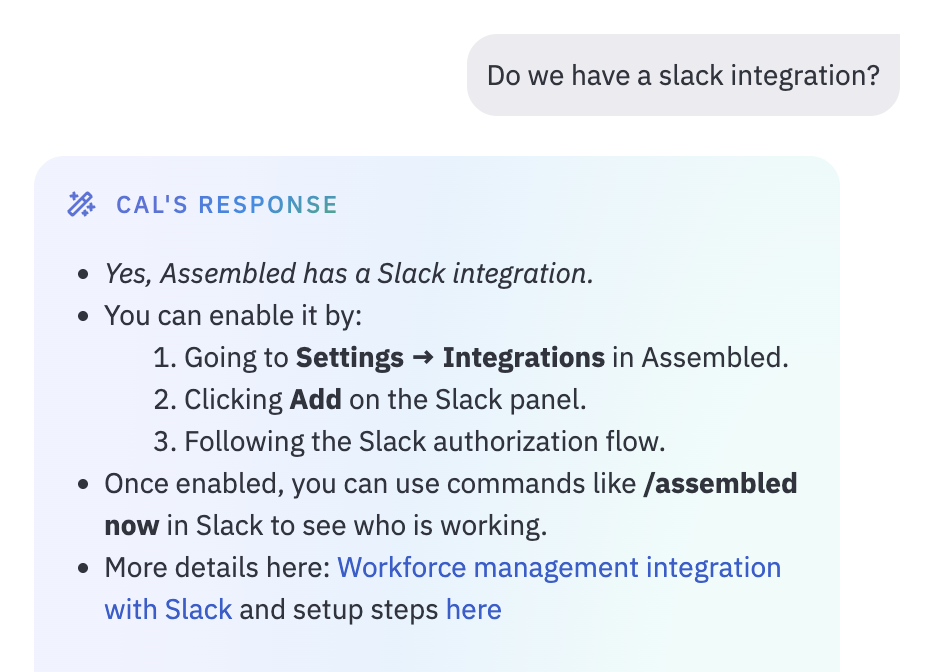Click "in Assembled." at end of step 1
The height and width of the screenshot is (672, 934).
pos(700,358)
